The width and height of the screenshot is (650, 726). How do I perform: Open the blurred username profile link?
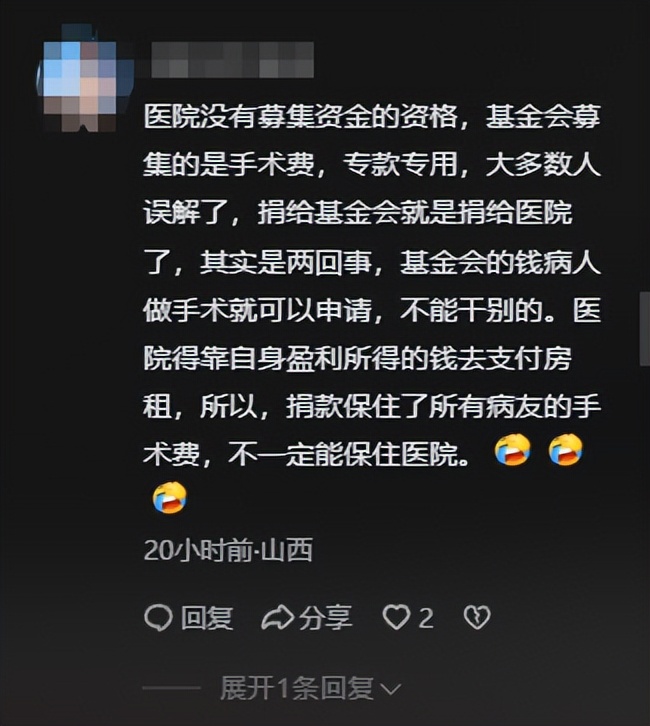pos(232,59)
